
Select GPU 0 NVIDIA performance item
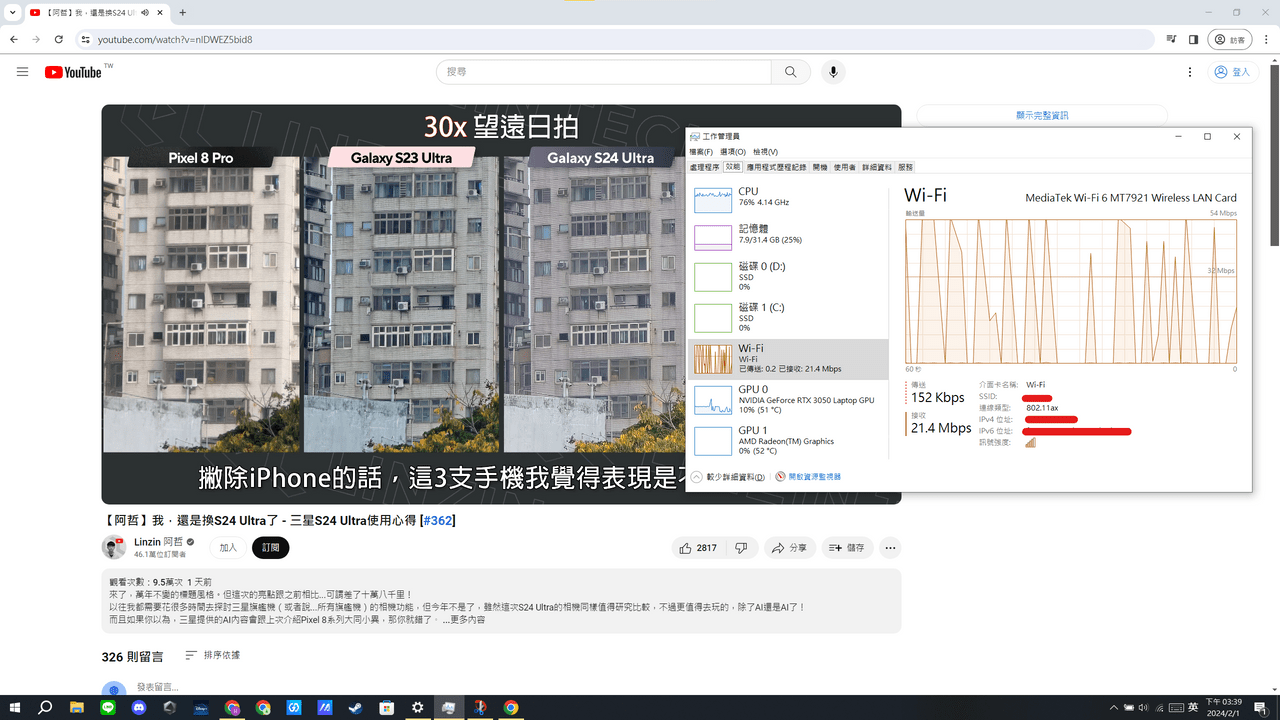pos(788,399)
